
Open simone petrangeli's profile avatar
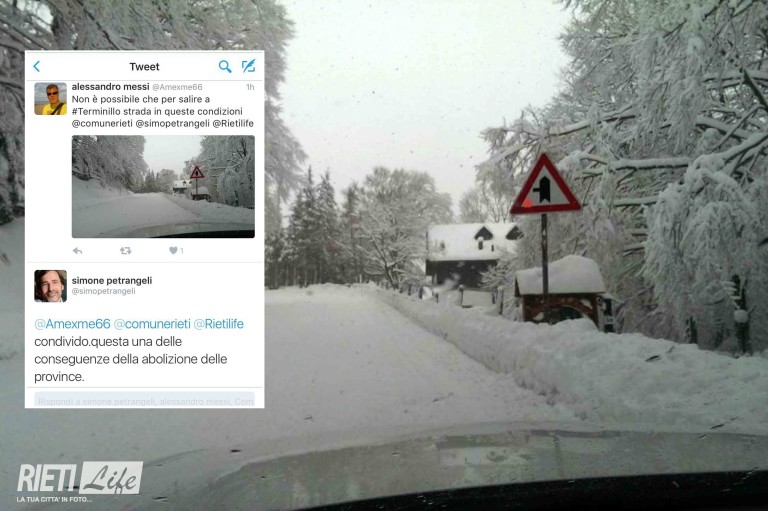pos(50,286)
